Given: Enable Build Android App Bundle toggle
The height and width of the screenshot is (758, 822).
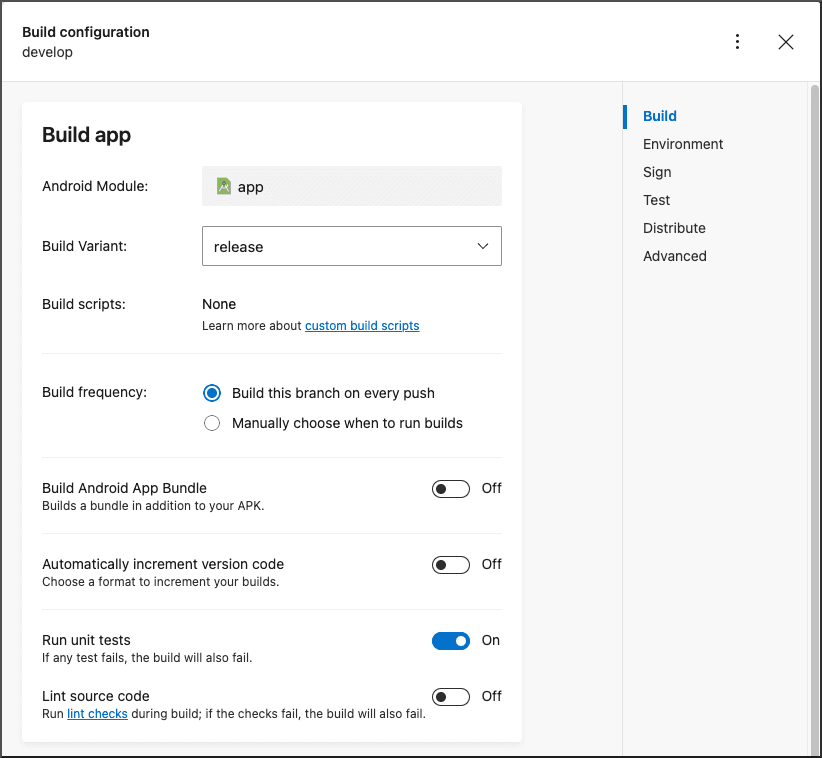Looking at the screenshot, I should [451, 489].
